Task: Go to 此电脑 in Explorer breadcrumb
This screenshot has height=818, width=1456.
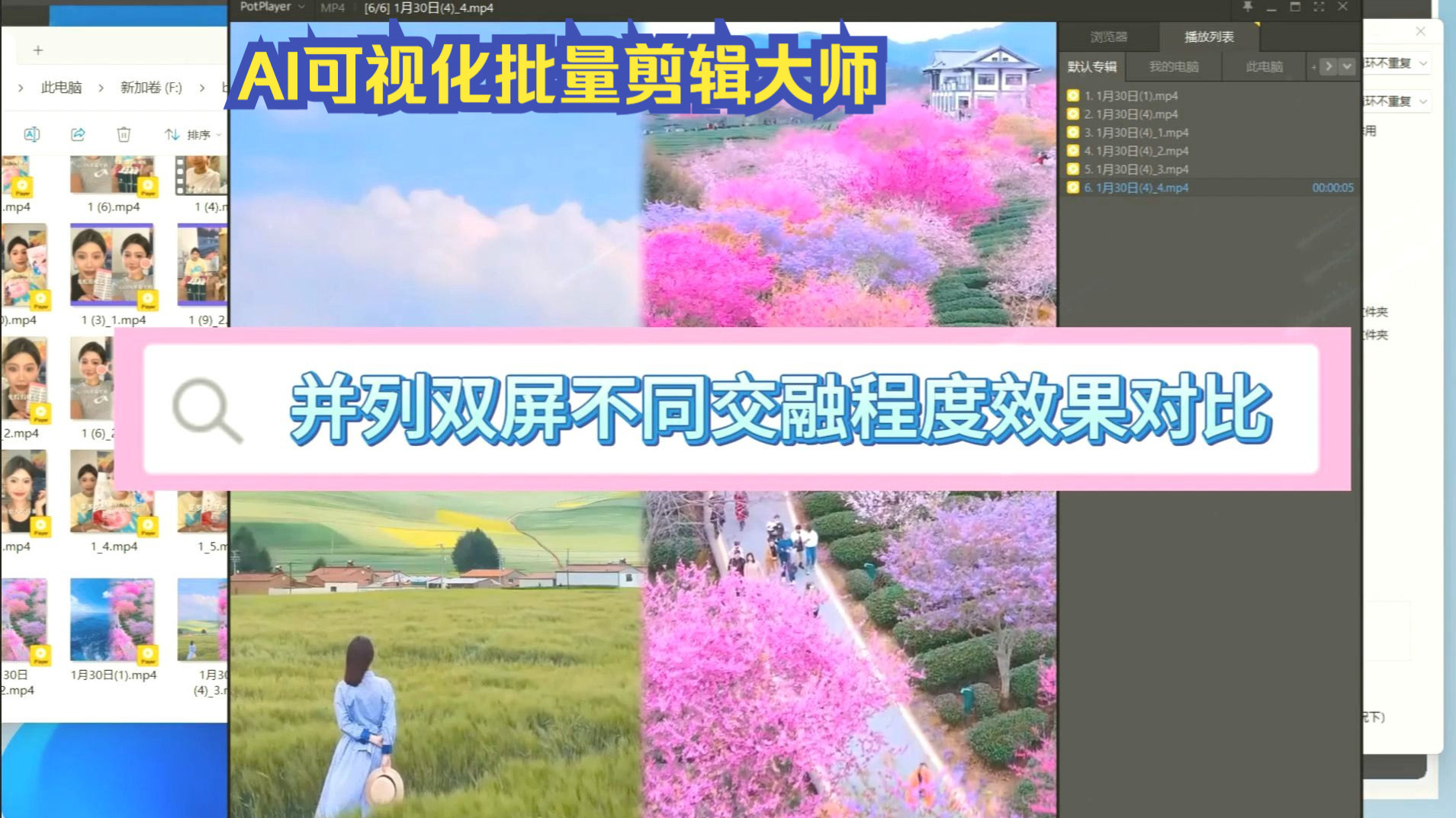Action: (61, 88)
